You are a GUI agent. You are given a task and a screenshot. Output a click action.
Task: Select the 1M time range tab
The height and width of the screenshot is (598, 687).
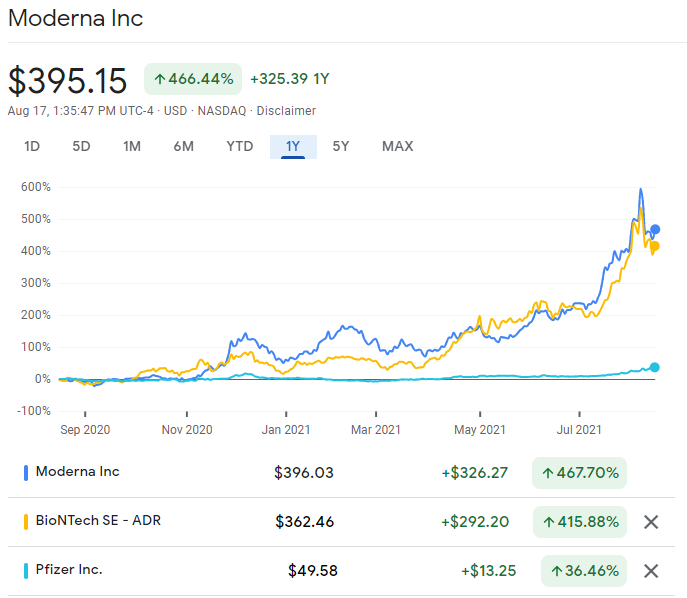pyautogui.click(x=132, y=147)
